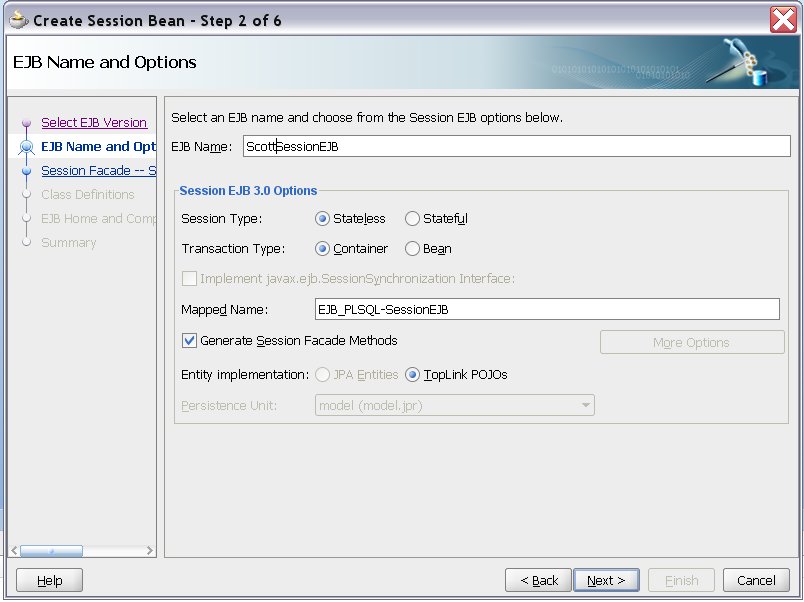Click the Entity implementation label

point(245,375)
